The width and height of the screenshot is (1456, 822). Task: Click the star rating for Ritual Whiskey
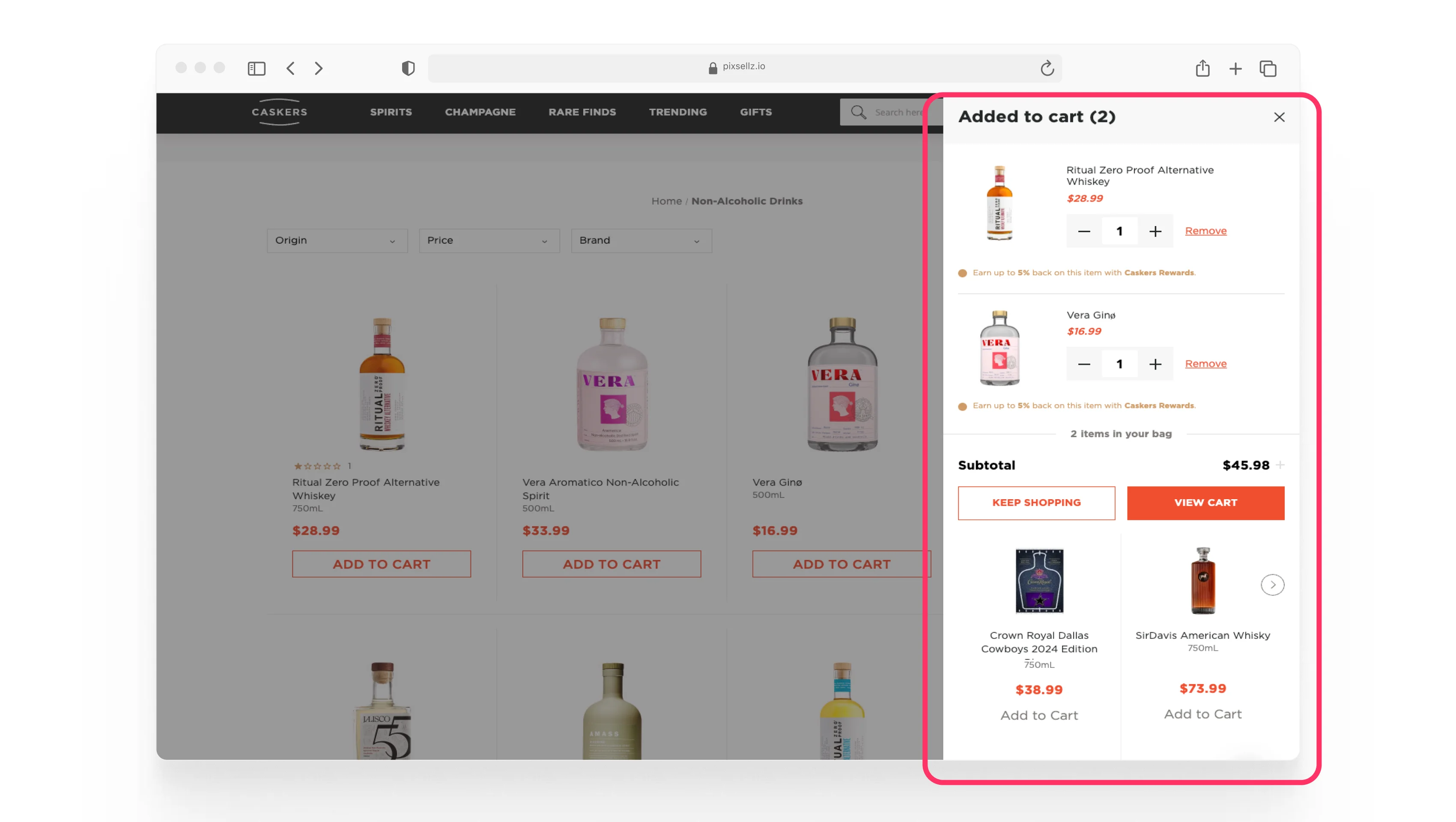(x=317, y=466)
